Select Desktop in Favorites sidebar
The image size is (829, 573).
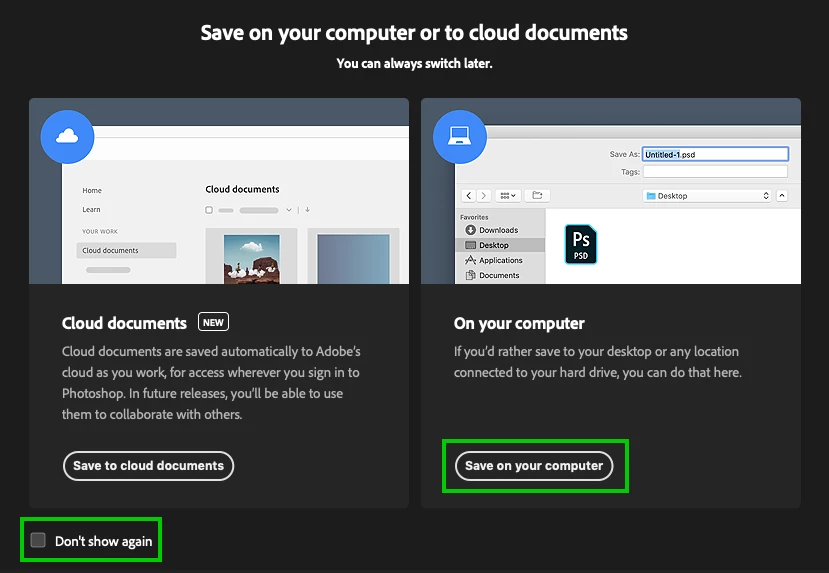click(x=500, y=245)
